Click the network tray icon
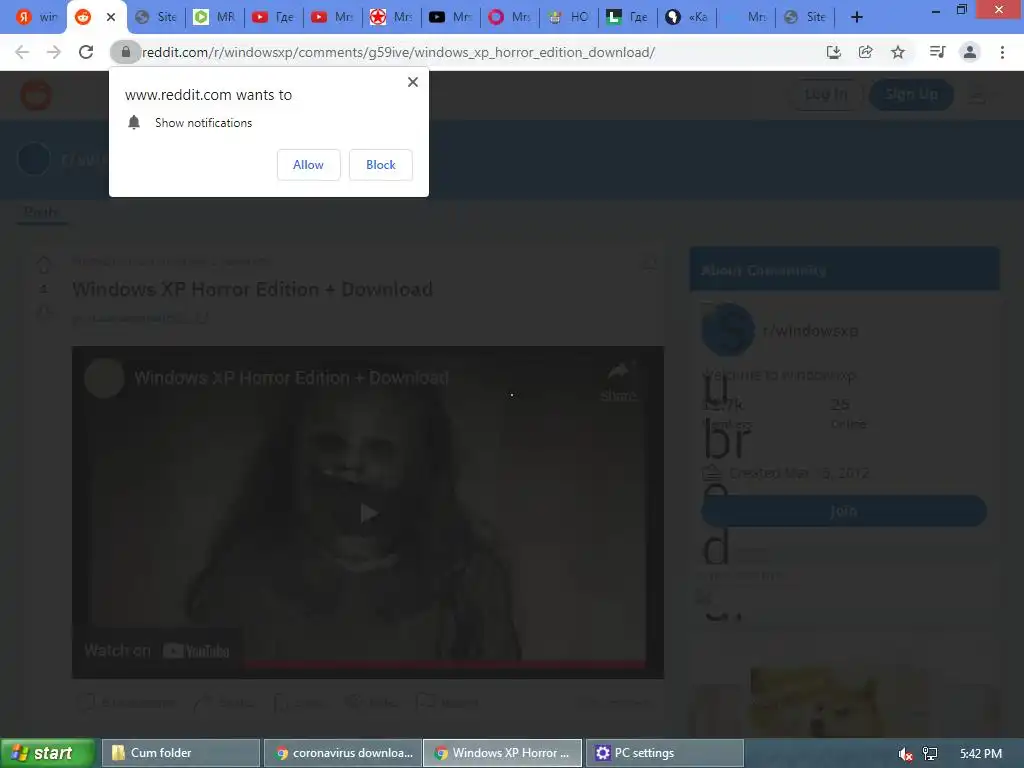This screenshot has width=1024, height=768. click(930, 754)
